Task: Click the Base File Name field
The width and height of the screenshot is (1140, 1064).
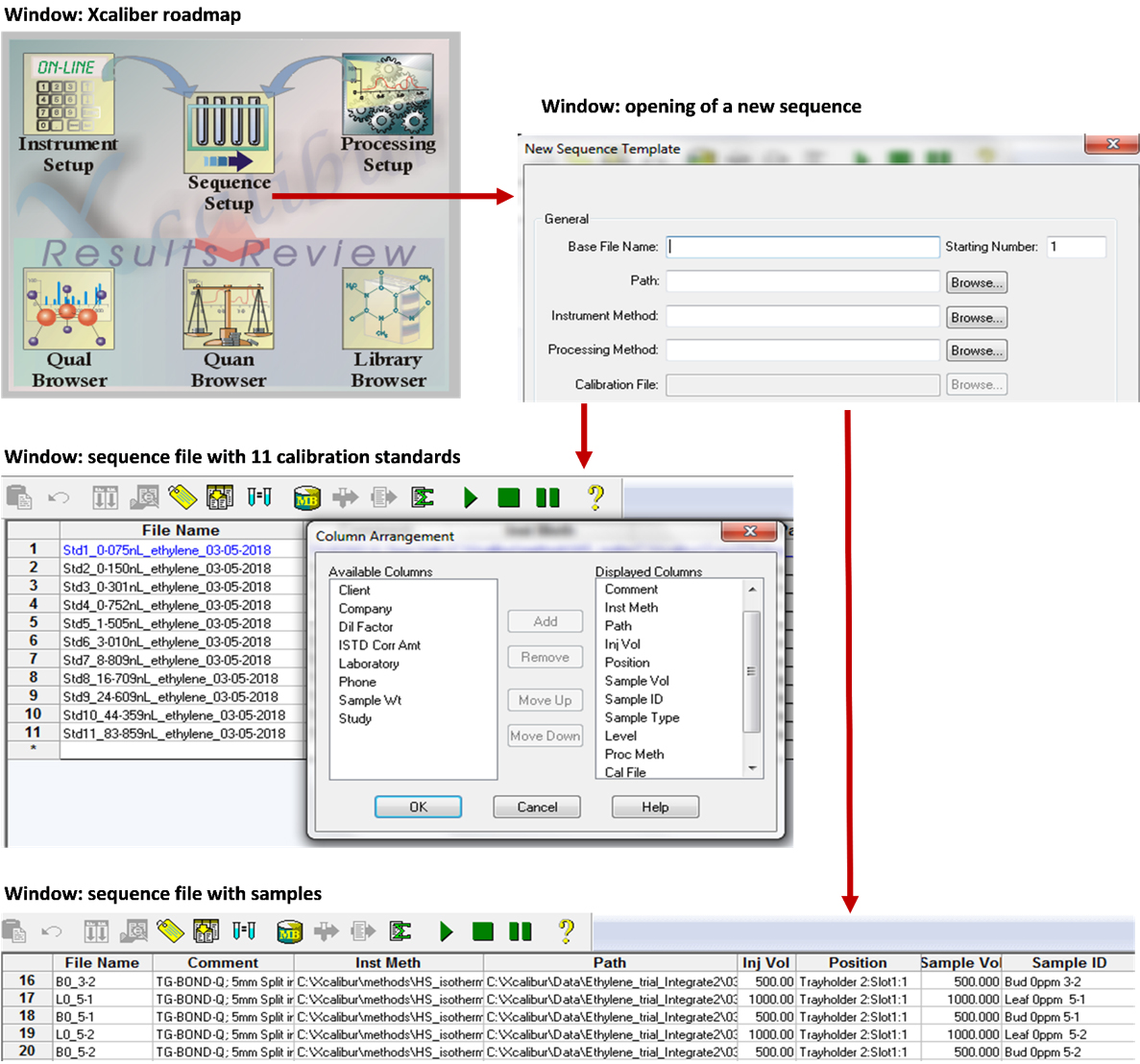Action: pos(804,247)
